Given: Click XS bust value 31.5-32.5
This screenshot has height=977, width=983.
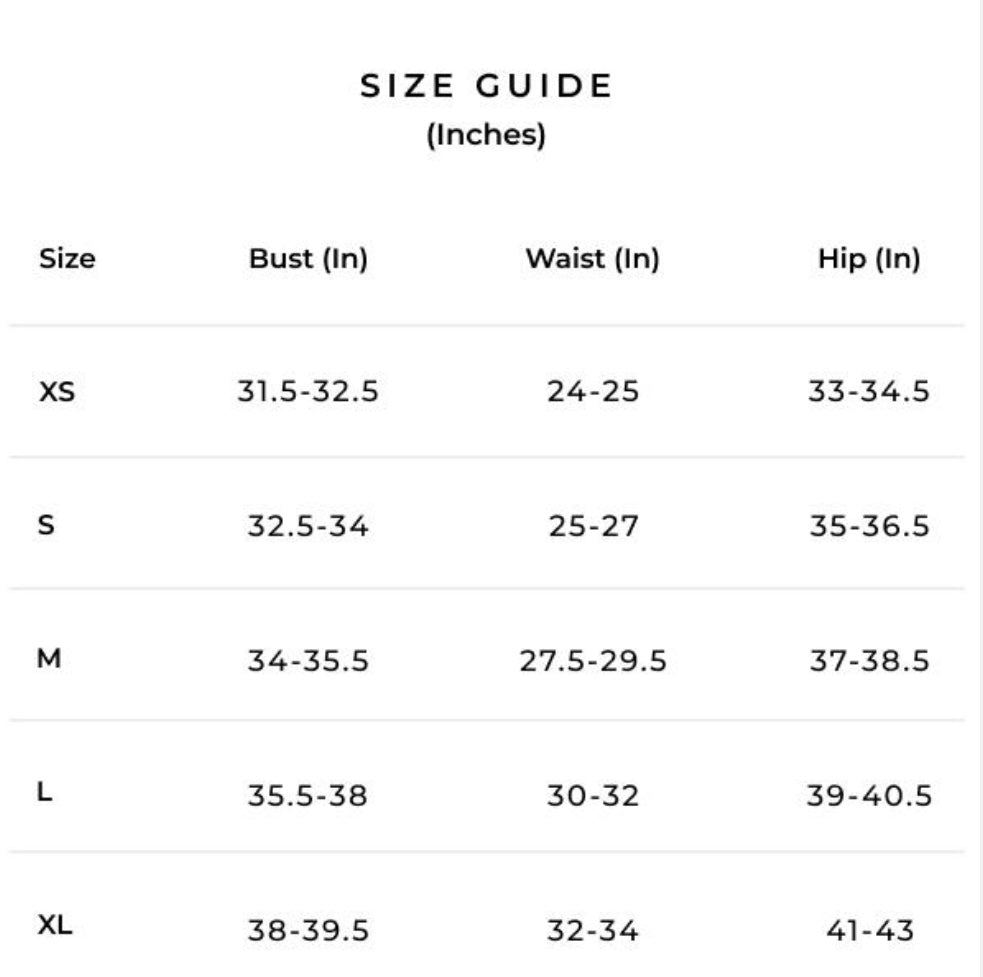Looking at the screenshot, I should [308, 392].
